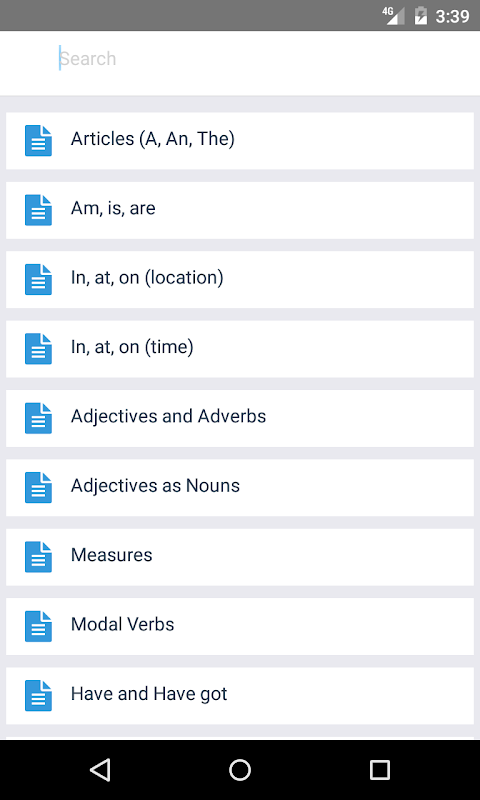Image resolution: width=480 pixels, height=800 pixels.
Task: Select the In, at, on (location) lesson
Action: [240, 280]
